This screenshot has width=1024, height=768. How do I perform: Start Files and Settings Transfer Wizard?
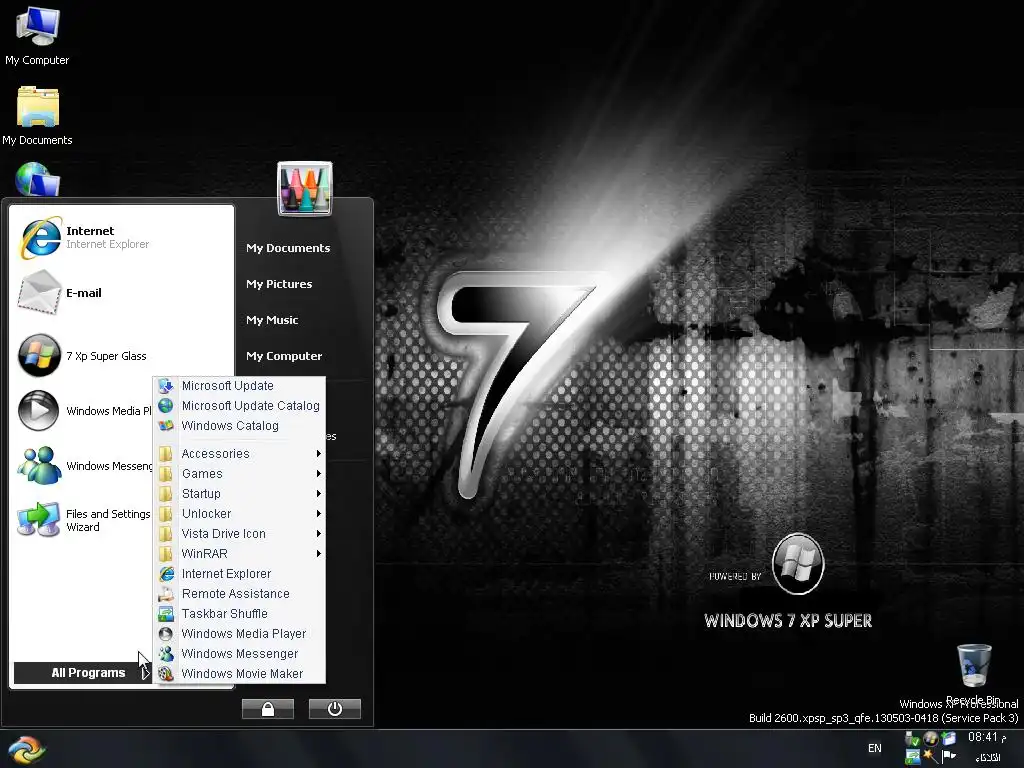pyautogui.click(x=84, y=520)
